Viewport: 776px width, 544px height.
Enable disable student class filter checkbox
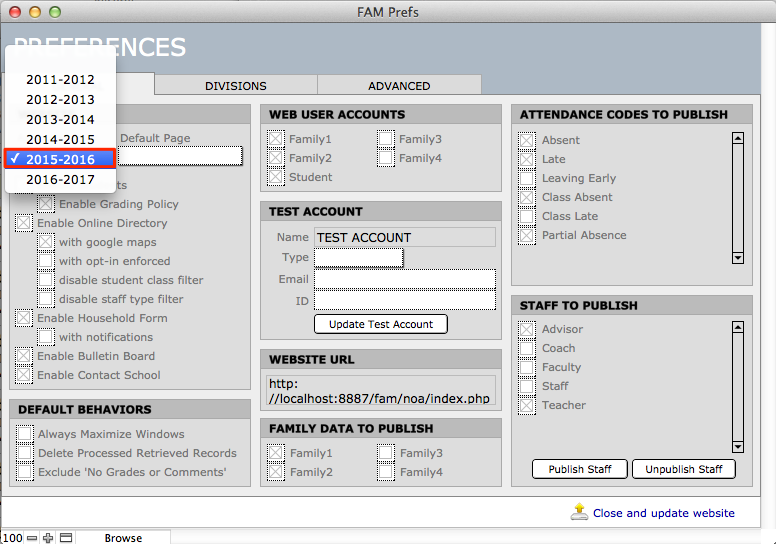46,280
